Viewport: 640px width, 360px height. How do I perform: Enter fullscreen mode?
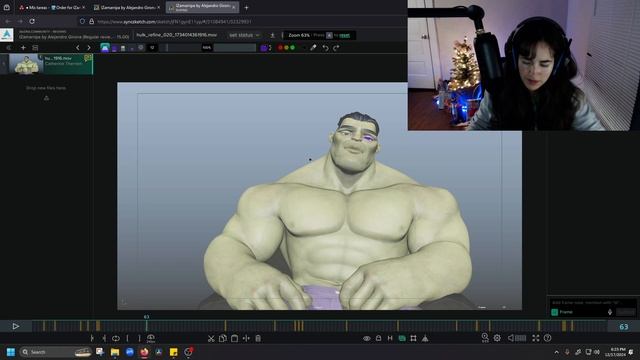[x=536, y=338]
